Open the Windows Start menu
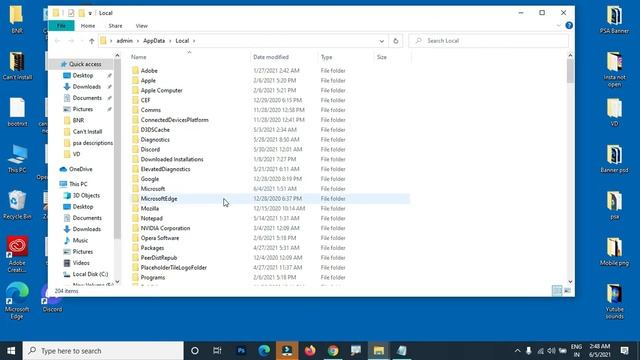 11,351
